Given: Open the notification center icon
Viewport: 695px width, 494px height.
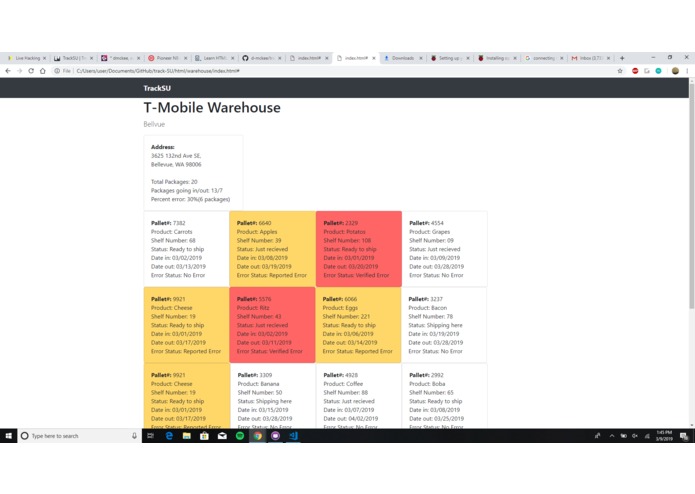Looking at the screenshot, I should [x=683, y=436].
